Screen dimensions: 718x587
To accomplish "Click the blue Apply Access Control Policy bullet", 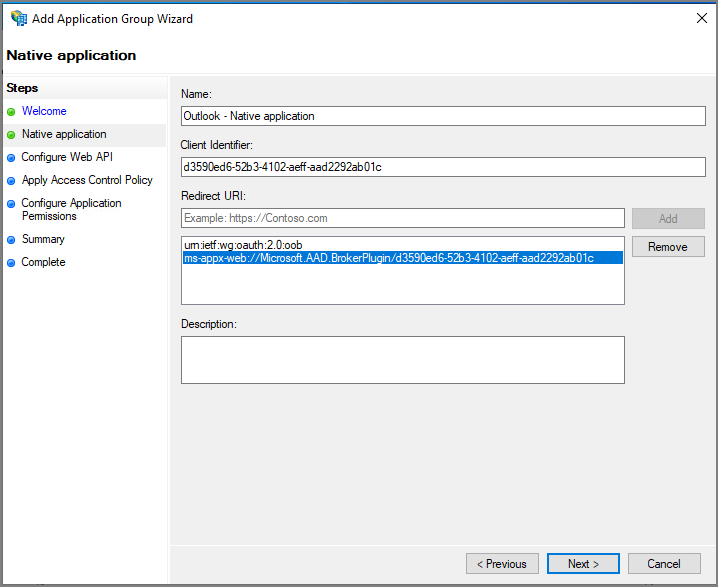I will (x=11, y=180).
